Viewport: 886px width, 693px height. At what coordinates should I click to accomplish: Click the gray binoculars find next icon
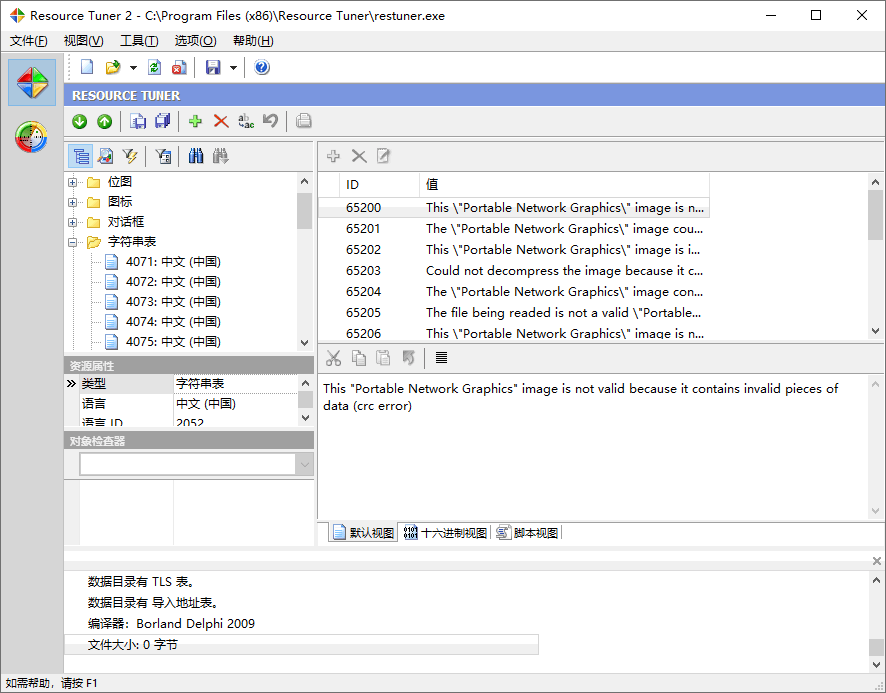[x=220, y=156]
